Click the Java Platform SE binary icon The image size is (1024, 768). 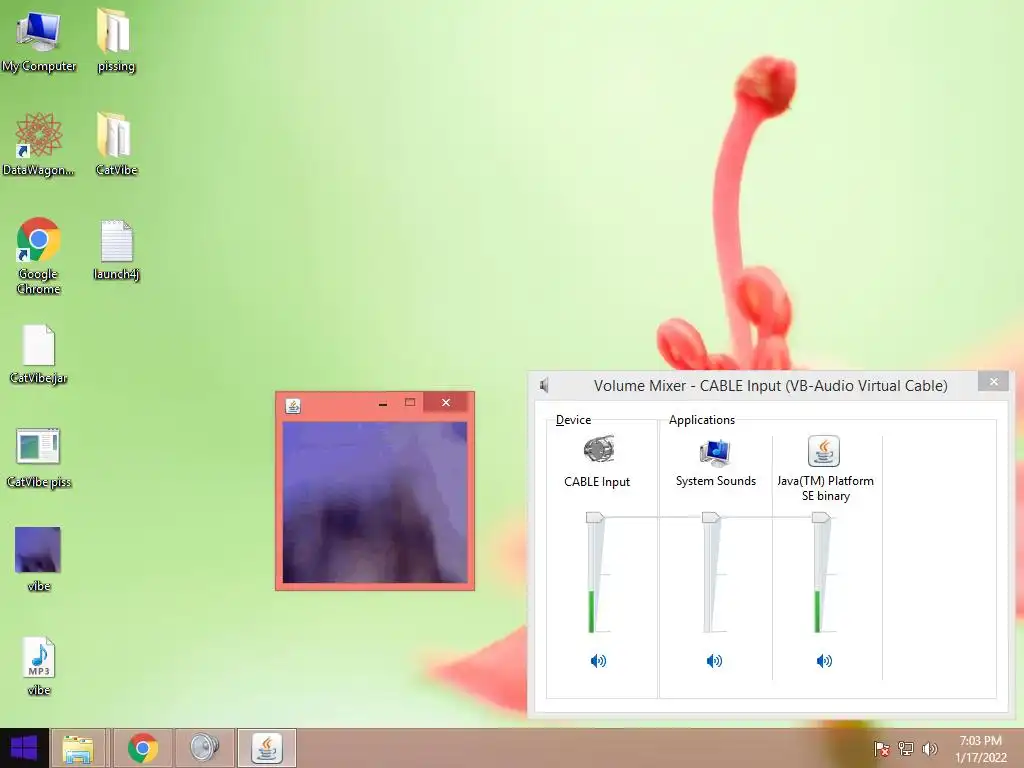[x=824, y=451]
